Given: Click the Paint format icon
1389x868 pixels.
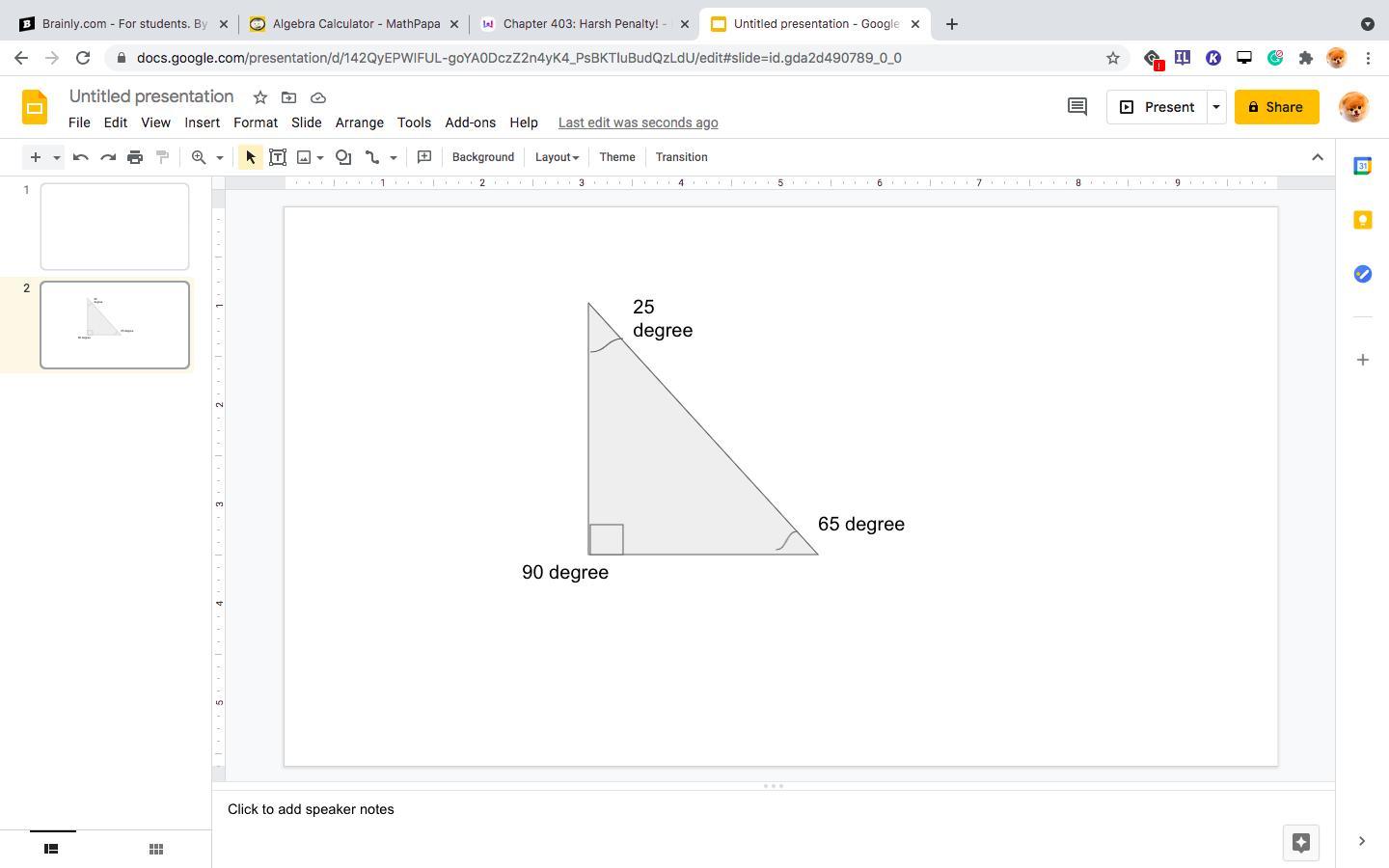Looking at the screenshot, I should [x=162, y=157].
